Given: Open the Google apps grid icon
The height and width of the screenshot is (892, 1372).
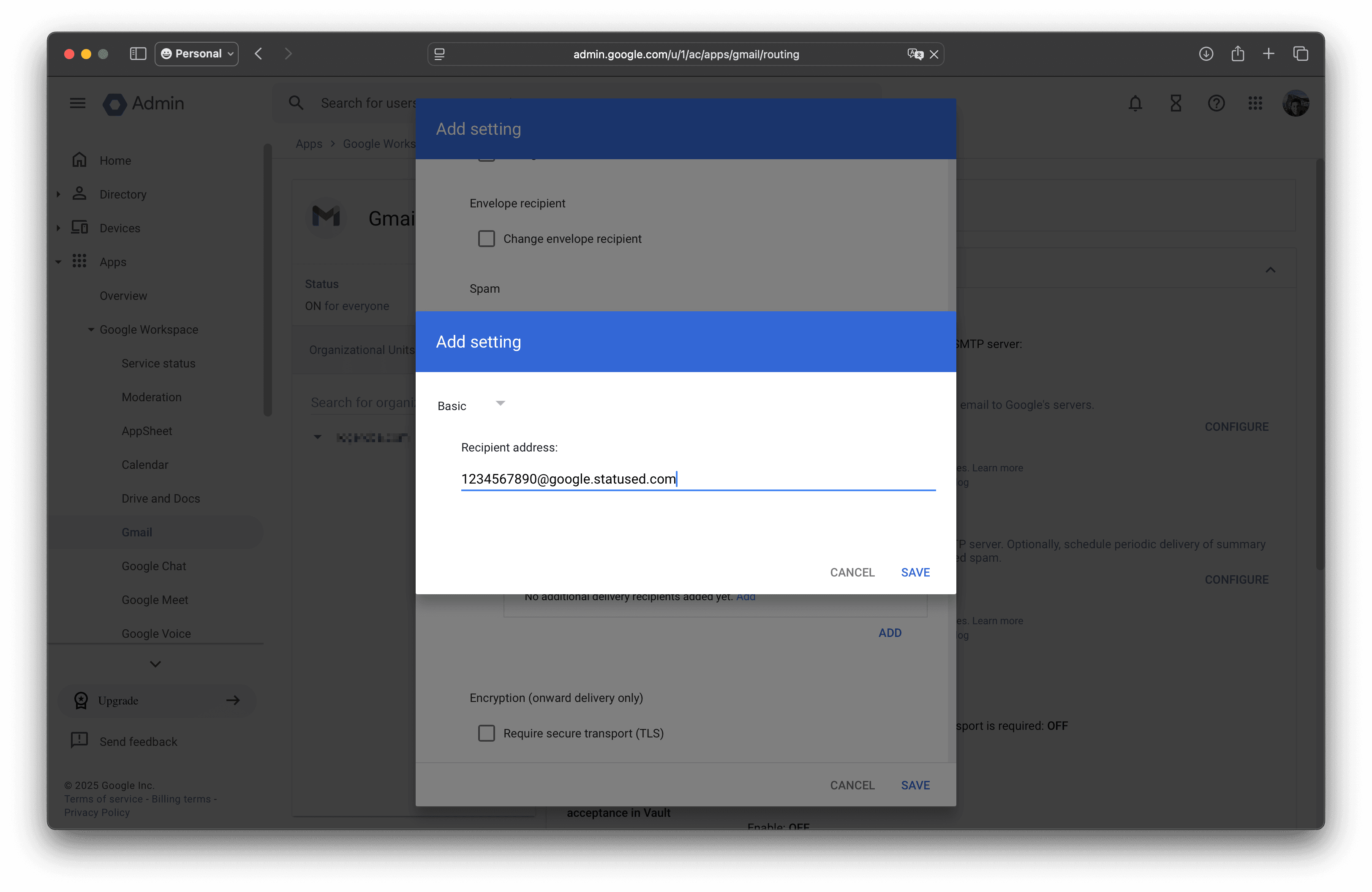Looking at the screenshot, I should click(x=1255, y=103).
